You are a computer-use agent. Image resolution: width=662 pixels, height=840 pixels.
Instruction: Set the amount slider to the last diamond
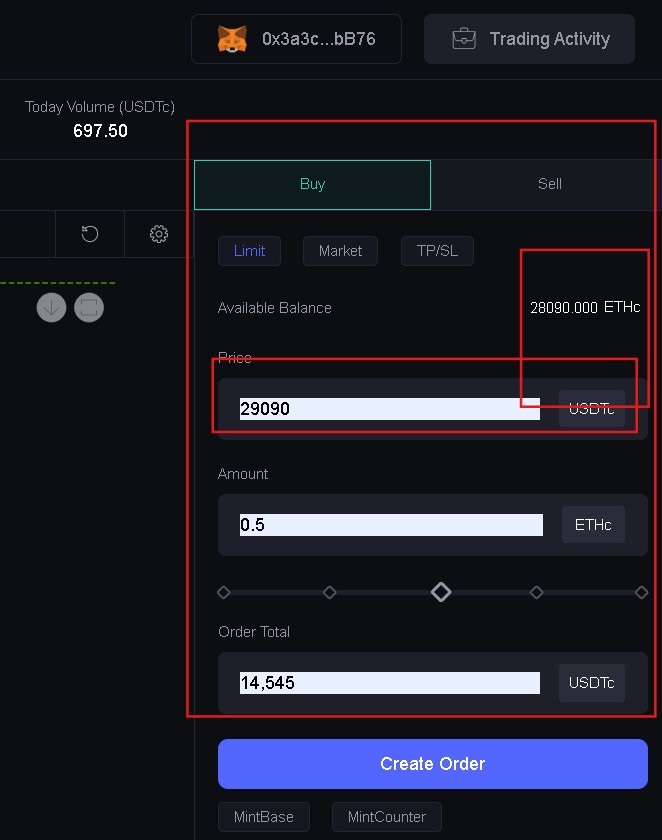point(641,592)
